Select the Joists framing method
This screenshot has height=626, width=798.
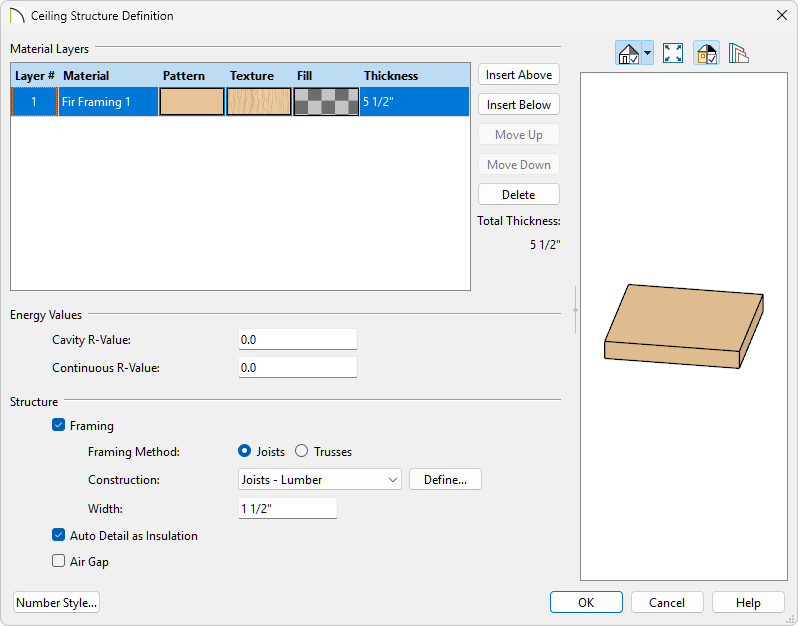[244, 451]
